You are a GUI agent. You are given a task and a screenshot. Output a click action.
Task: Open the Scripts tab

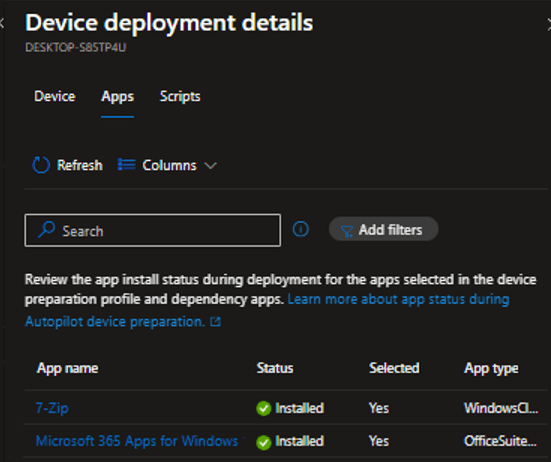(x=180, y=96)
